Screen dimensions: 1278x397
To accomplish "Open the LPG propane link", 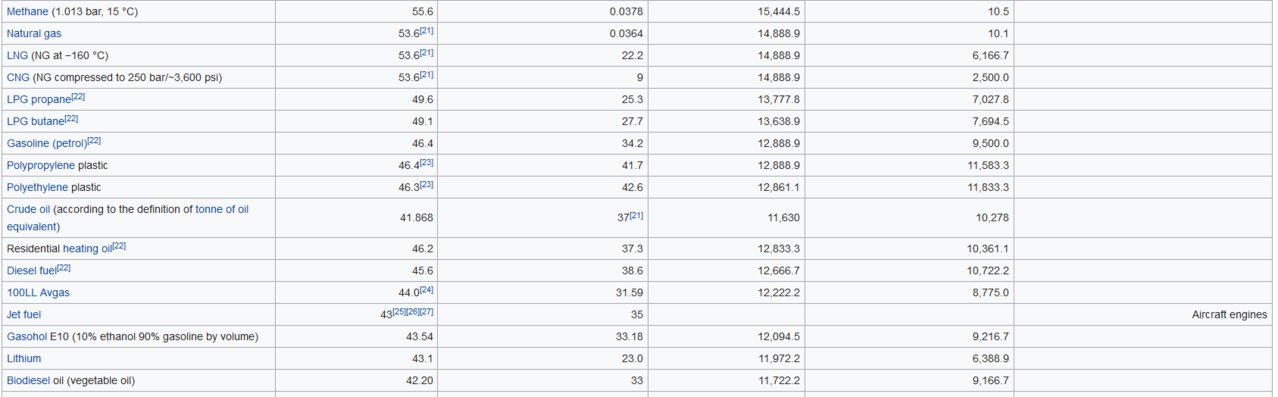I will pyautogui.click(x=39, y=100).
